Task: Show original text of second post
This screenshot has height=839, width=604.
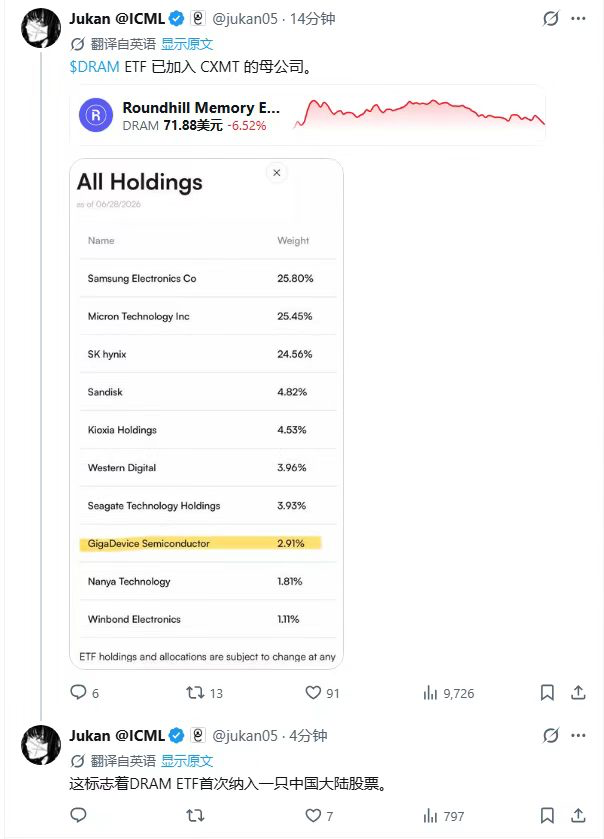Action: (x=187, y=761)
